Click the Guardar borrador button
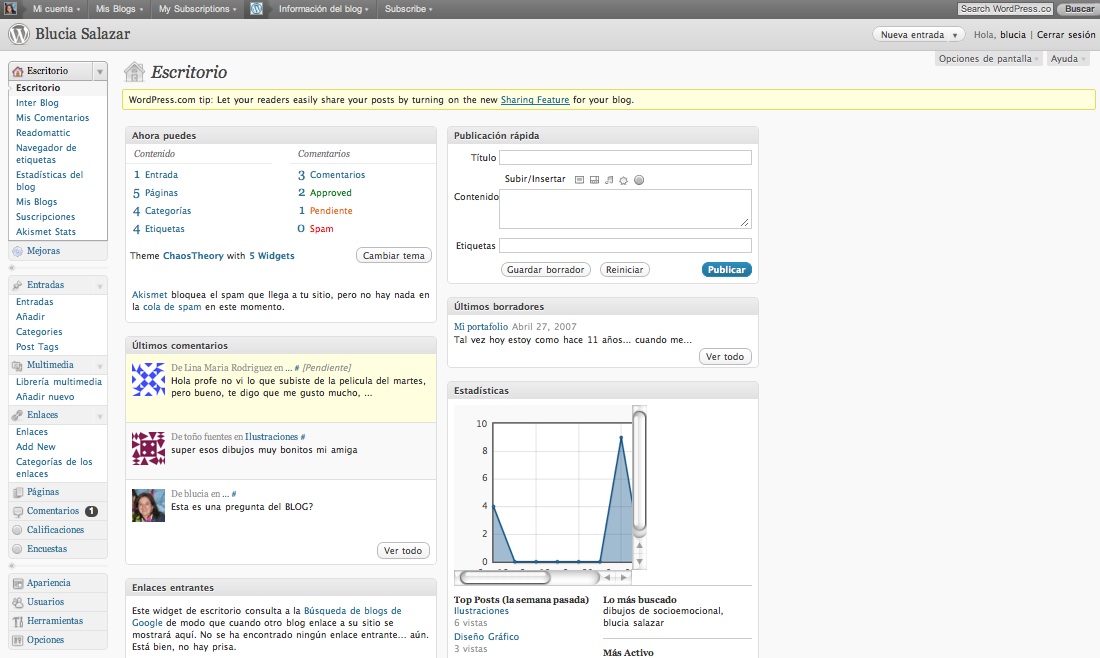Viewport: 1100px width, 658px height. click(x=546, y=269)
